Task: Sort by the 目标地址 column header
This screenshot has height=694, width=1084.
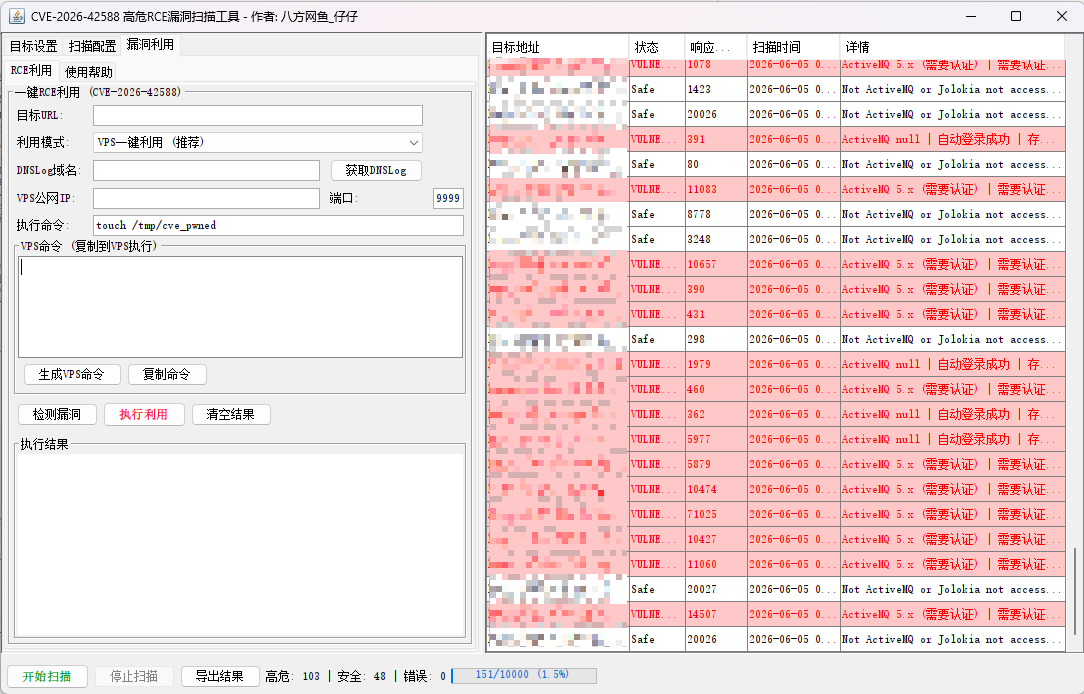Action: pyautogui.click(x=559, y=47)
